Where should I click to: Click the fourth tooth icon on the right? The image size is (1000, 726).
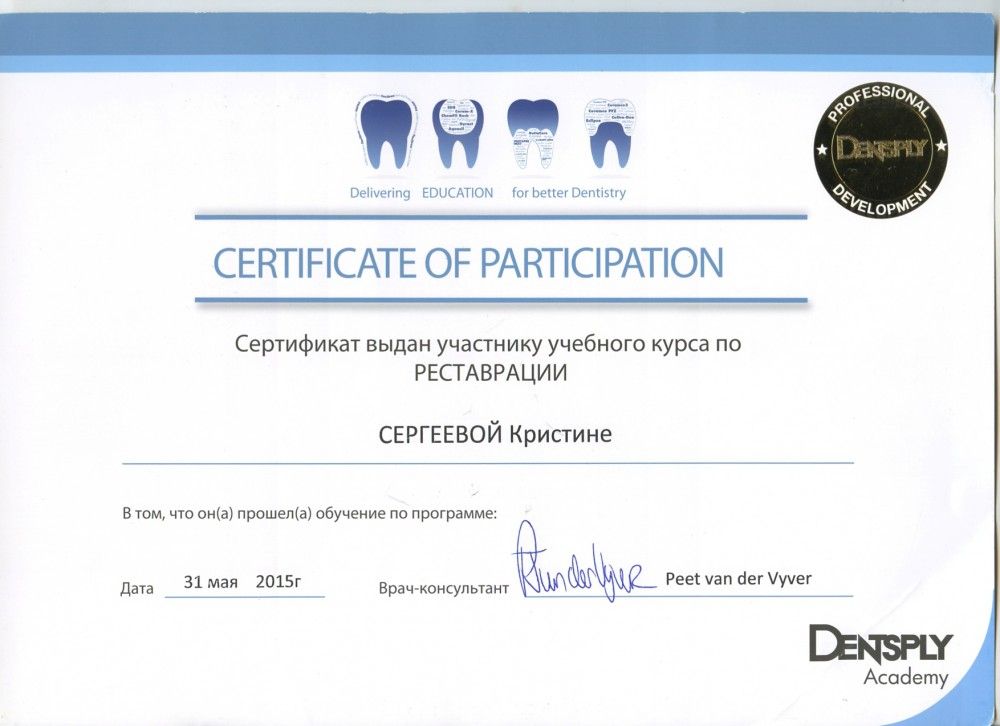pos(609,135)
